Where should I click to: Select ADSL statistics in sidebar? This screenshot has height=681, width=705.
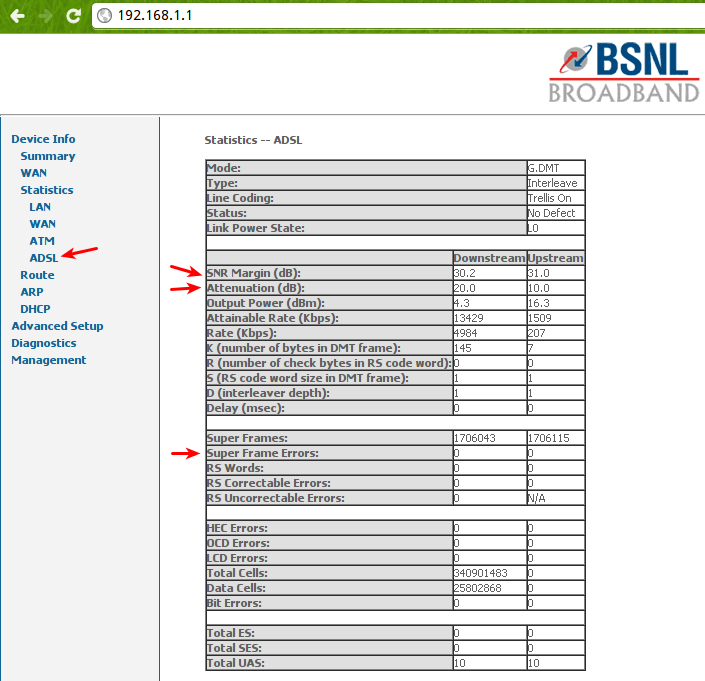pos(44,258)
